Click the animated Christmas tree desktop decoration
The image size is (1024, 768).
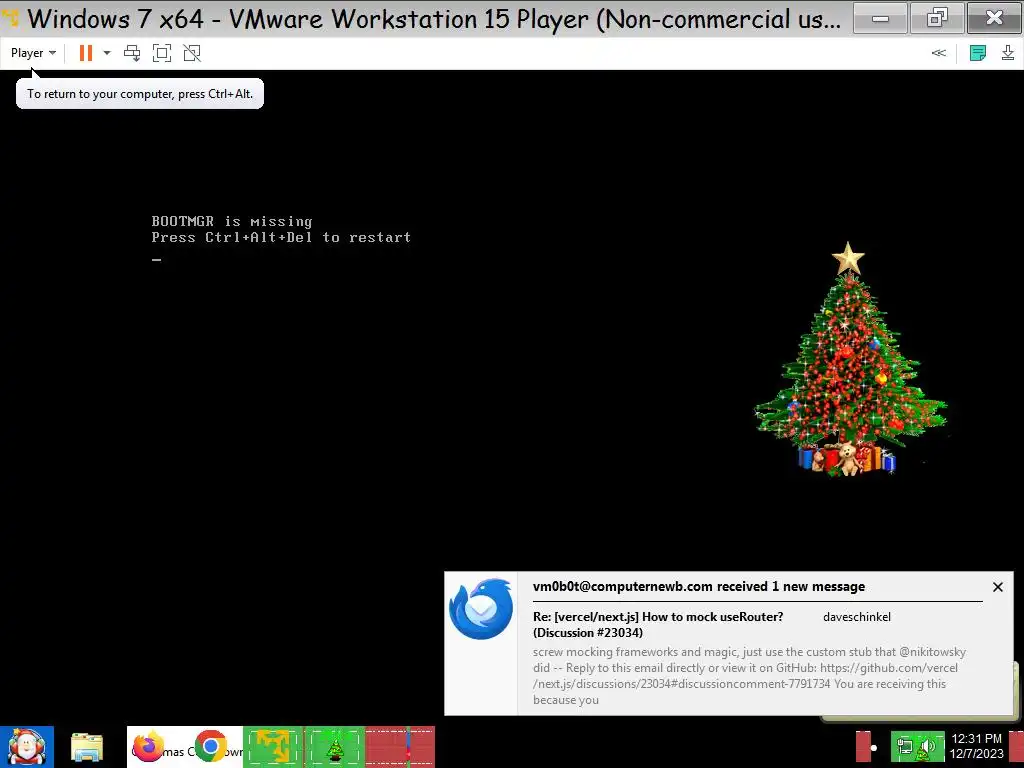850,359
